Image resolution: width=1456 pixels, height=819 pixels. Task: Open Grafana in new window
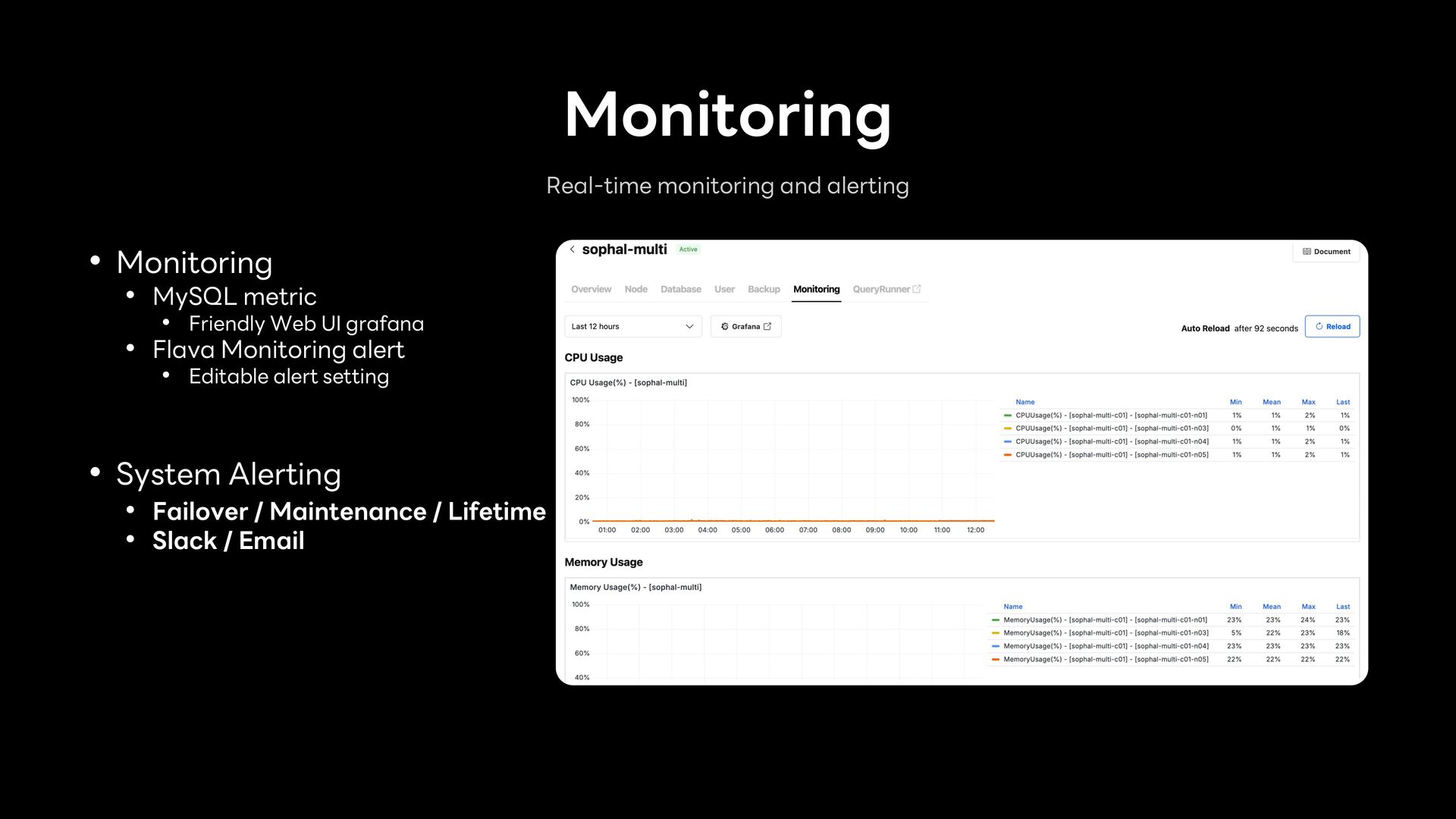745,327
